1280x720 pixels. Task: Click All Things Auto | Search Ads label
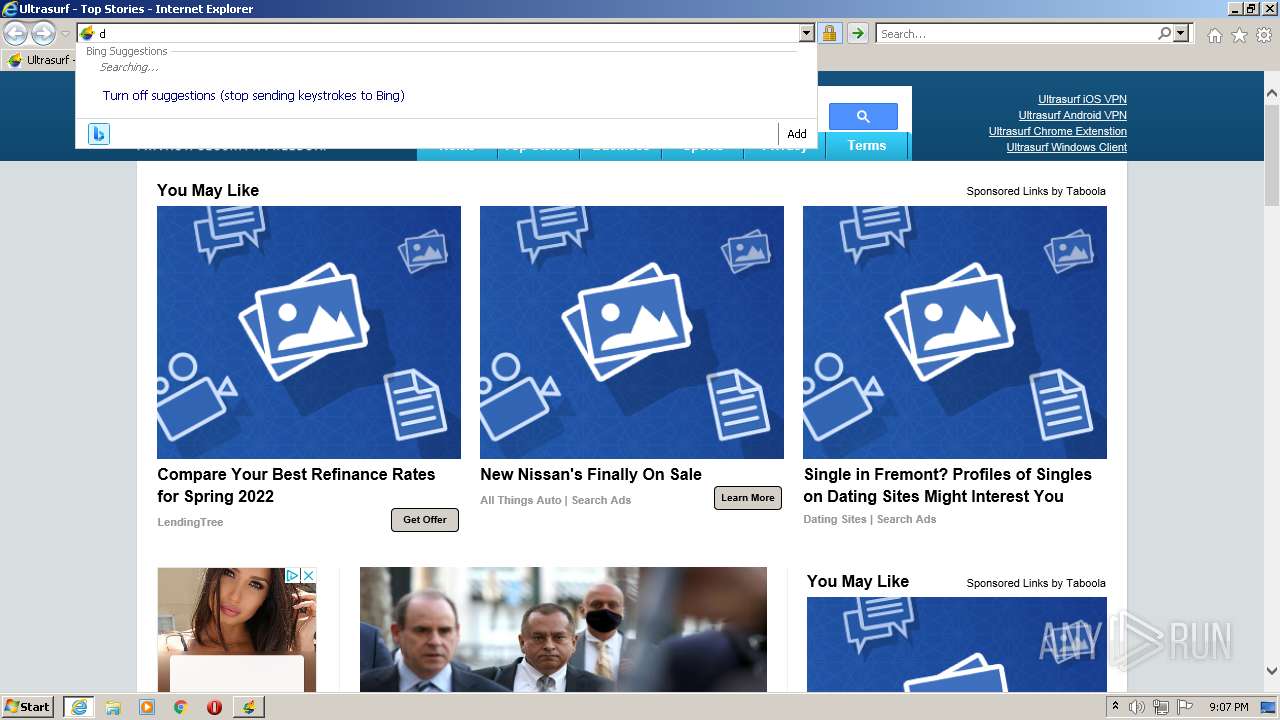pos(555,500)
